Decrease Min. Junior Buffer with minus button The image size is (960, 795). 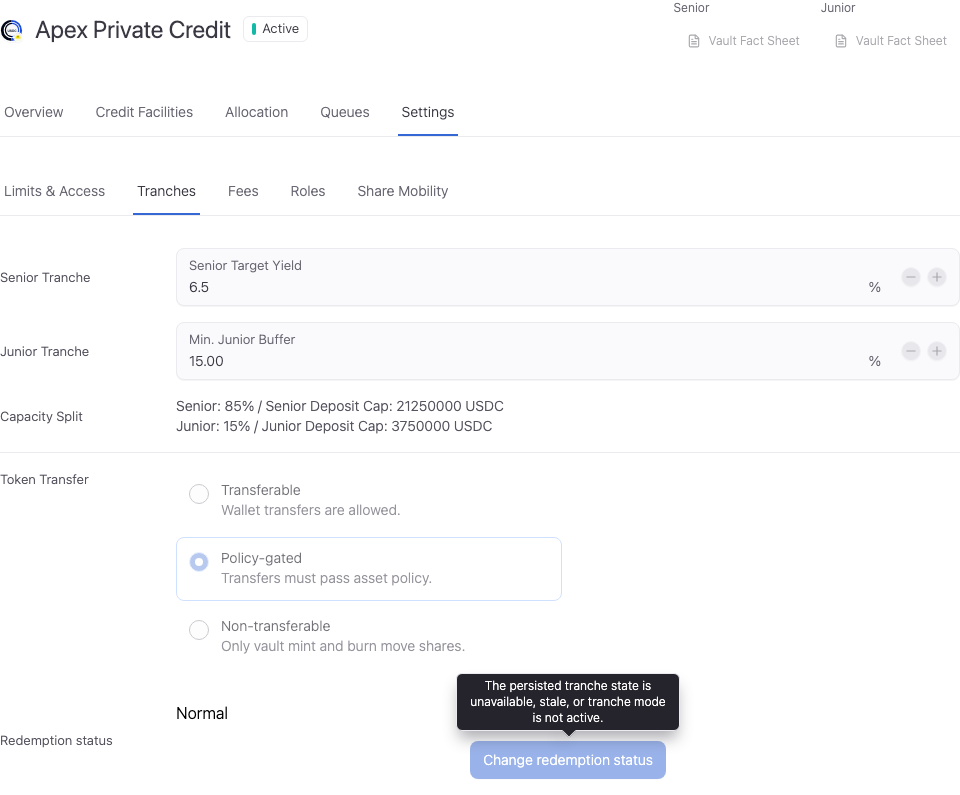tap(910, 351)
